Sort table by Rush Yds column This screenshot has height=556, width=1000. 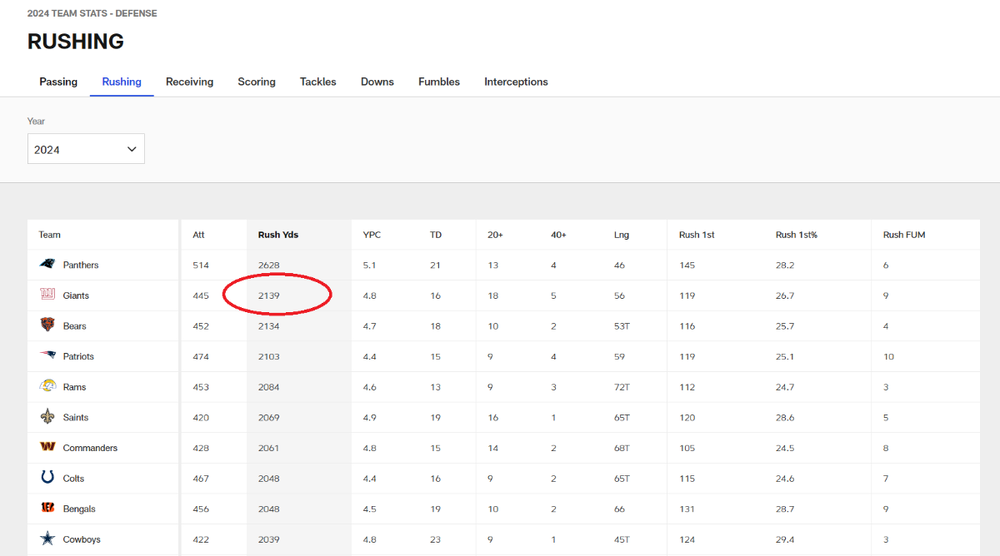tap(278, 235)
